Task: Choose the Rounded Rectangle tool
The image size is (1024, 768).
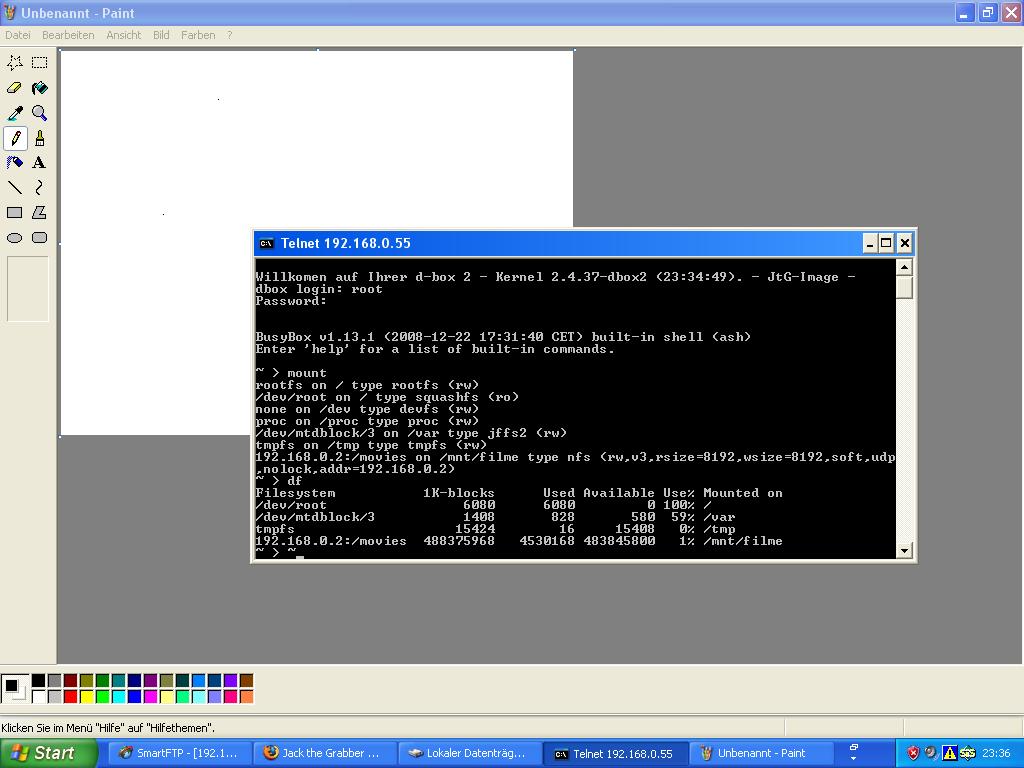Action: pos(39,238)
